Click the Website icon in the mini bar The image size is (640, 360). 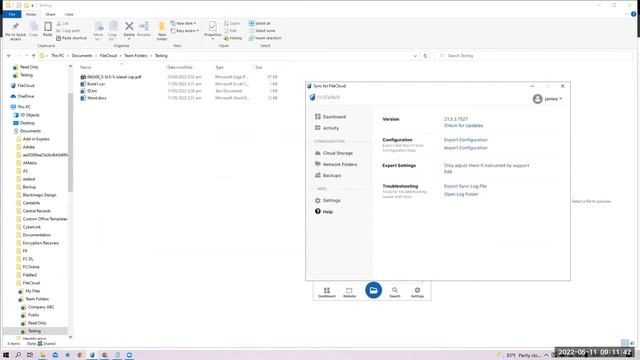click(x=349, y=292)
